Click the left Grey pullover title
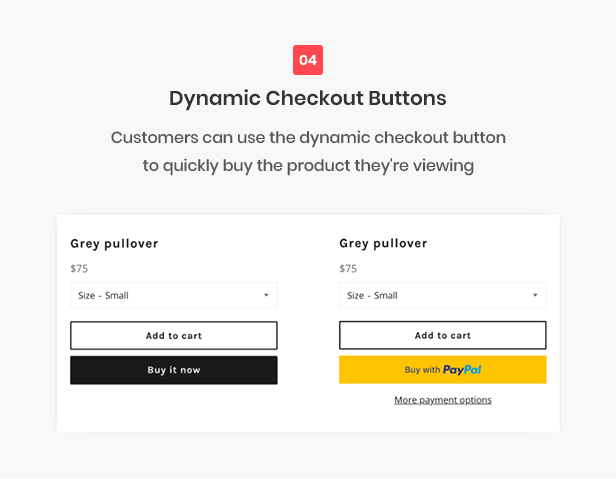 pyautogui.click(x=114, y=244)
